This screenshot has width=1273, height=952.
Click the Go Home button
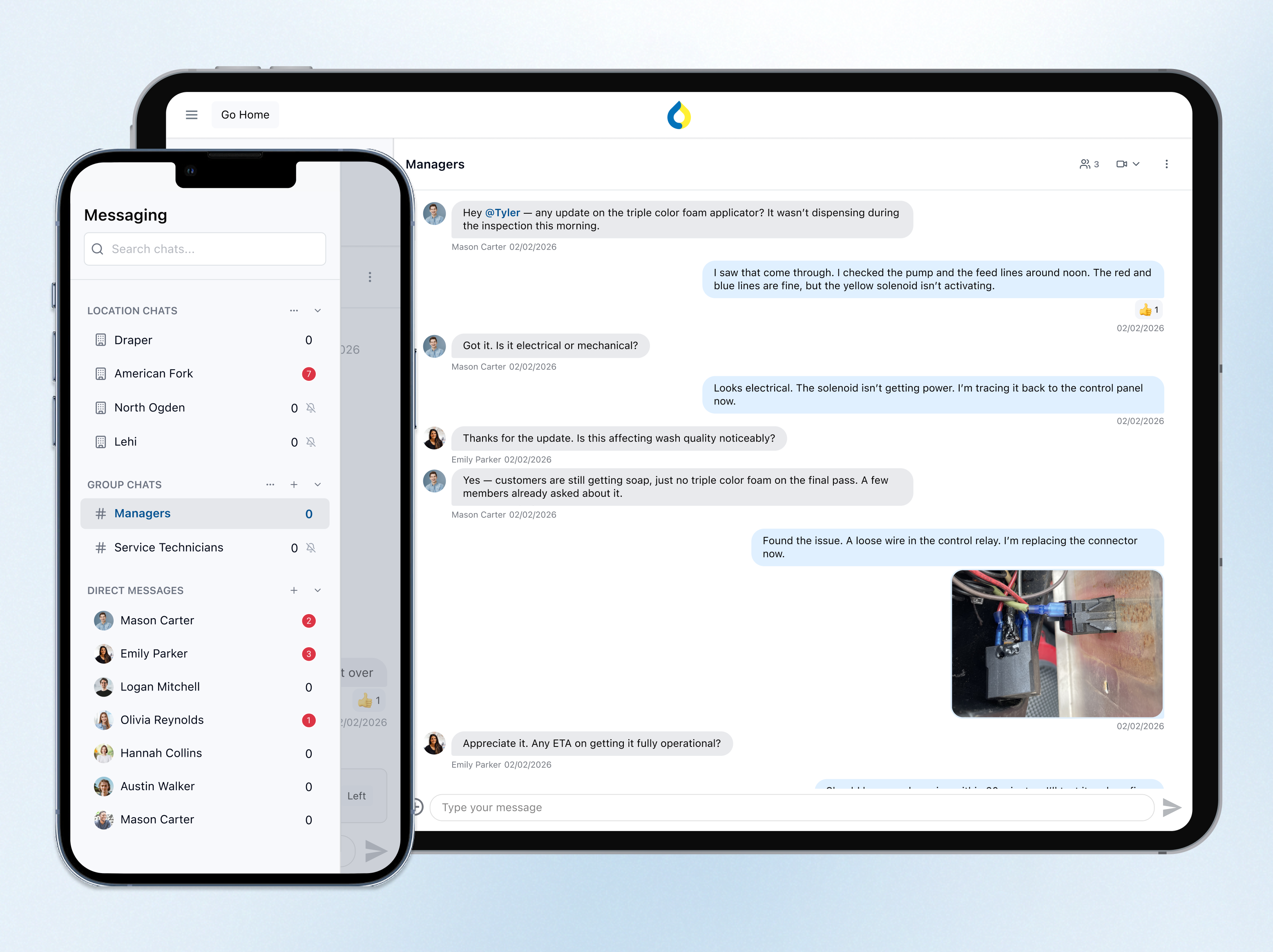coord(245,114)
